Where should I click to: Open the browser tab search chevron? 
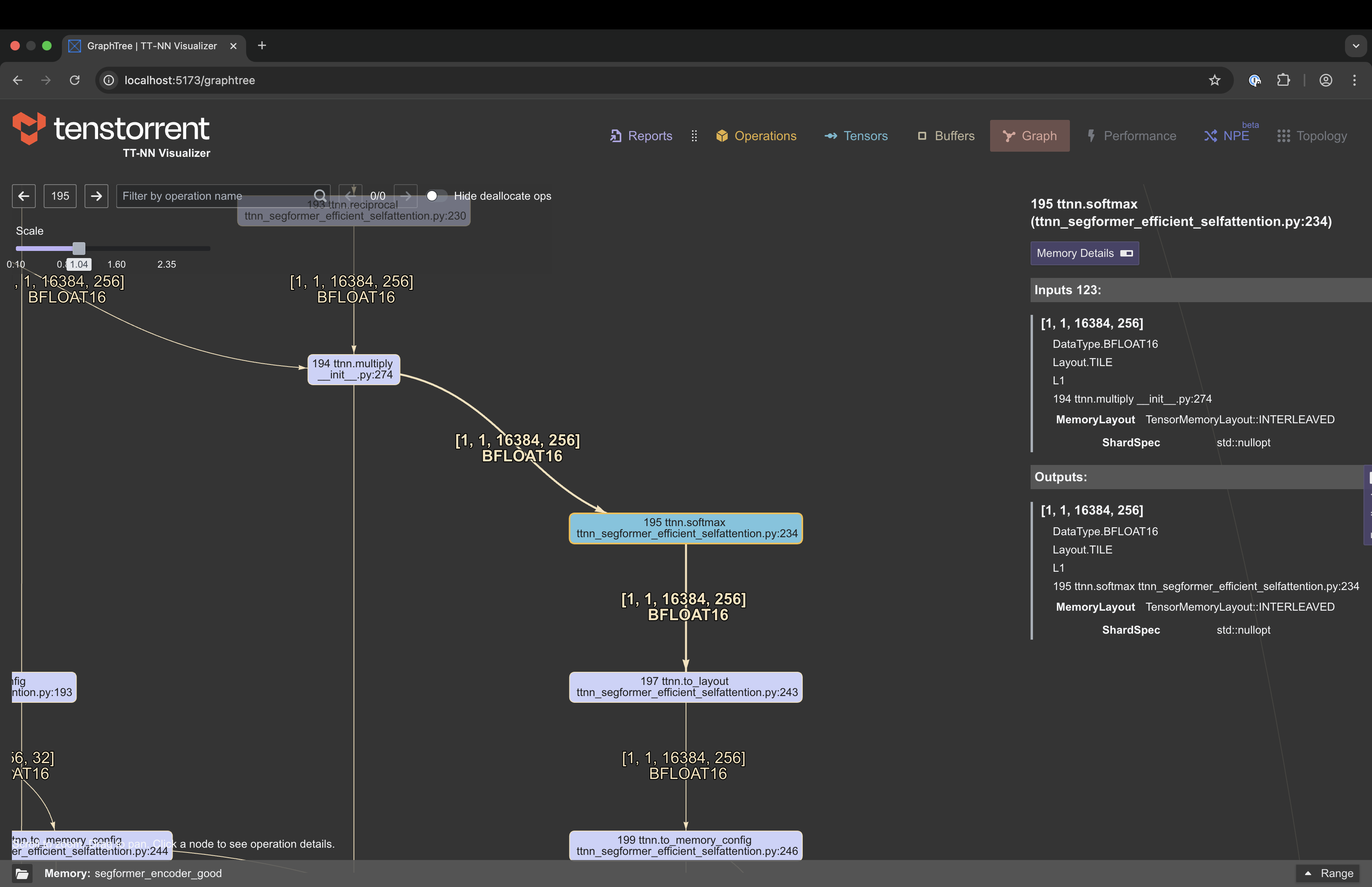tap(1356, 46)
